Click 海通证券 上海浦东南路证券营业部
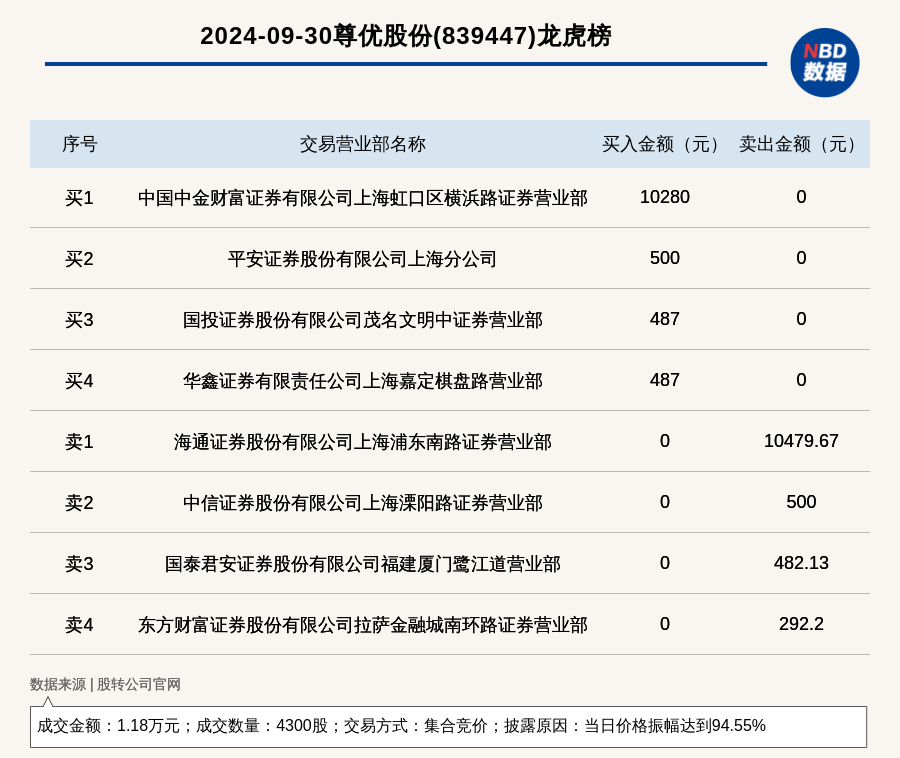Viewport: 900px width, 758px height. pos(362,442)
